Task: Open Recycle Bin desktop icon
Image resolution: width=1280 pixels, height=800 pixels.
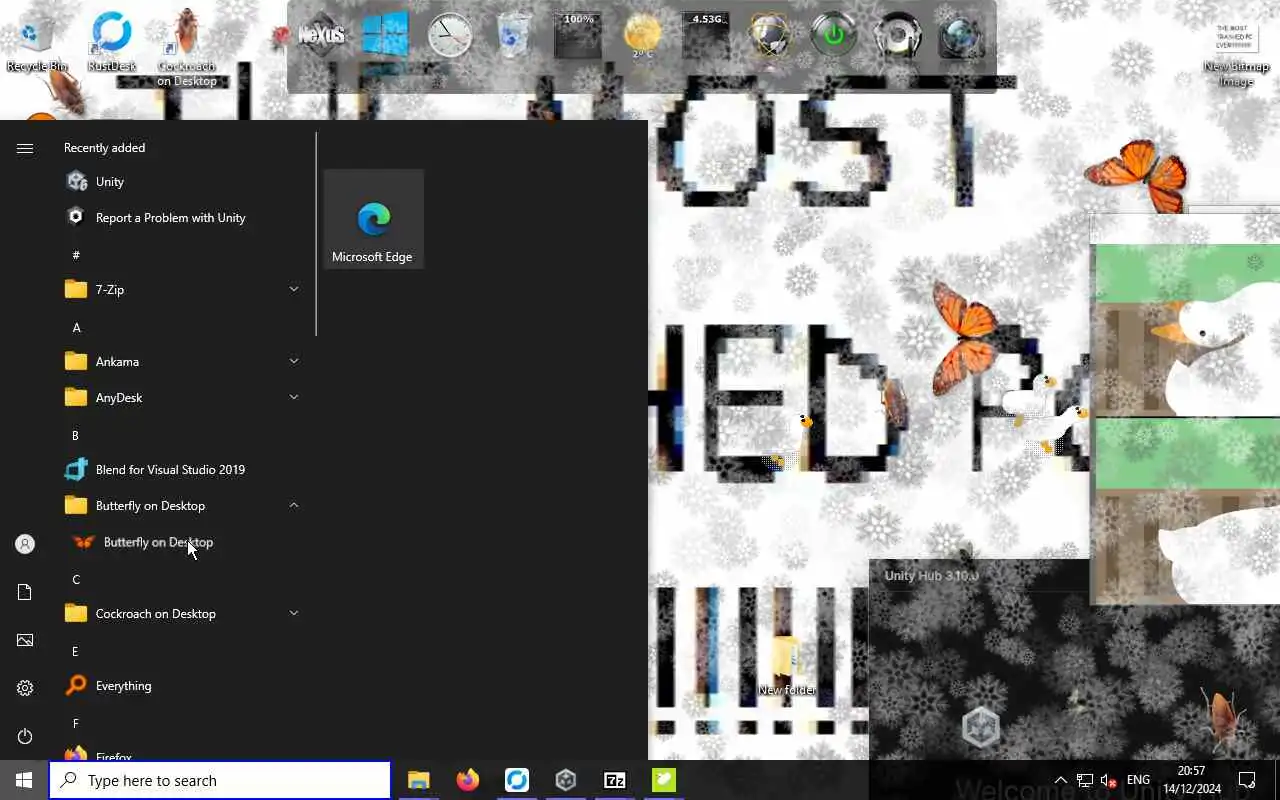Action: click(36, 42)
